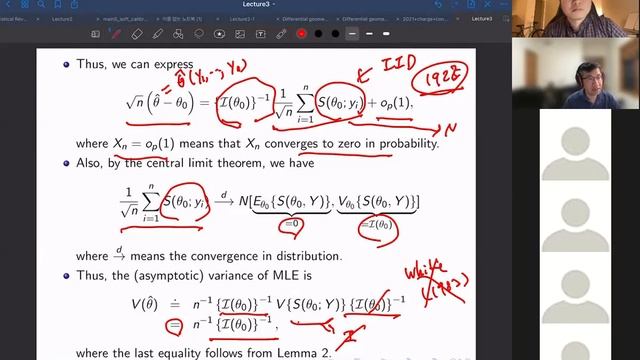The width and height of the screenshot is (640, 360).
Task: Select the Eraser tool
Action: [137, 34]
